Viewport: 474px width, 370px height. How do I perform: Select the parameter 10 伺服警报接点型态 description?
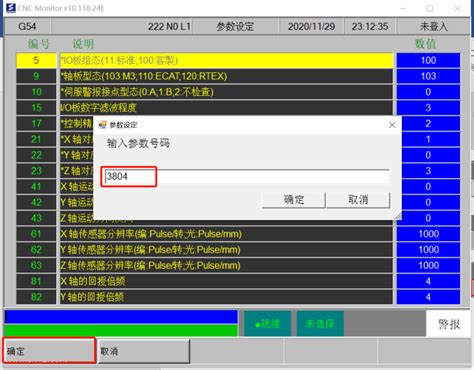[226, 92]
